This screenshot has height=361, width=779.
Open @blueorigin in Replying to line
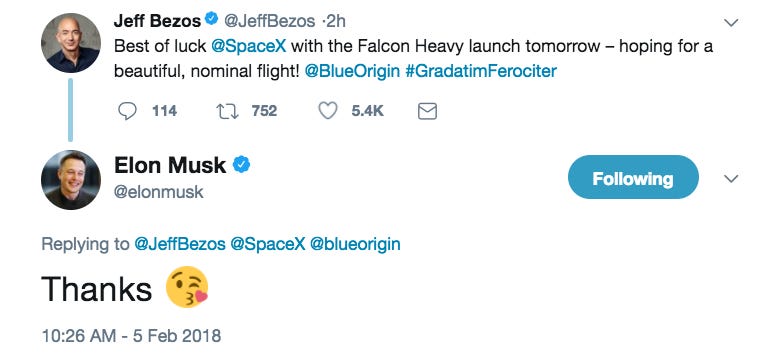[355, 244]
